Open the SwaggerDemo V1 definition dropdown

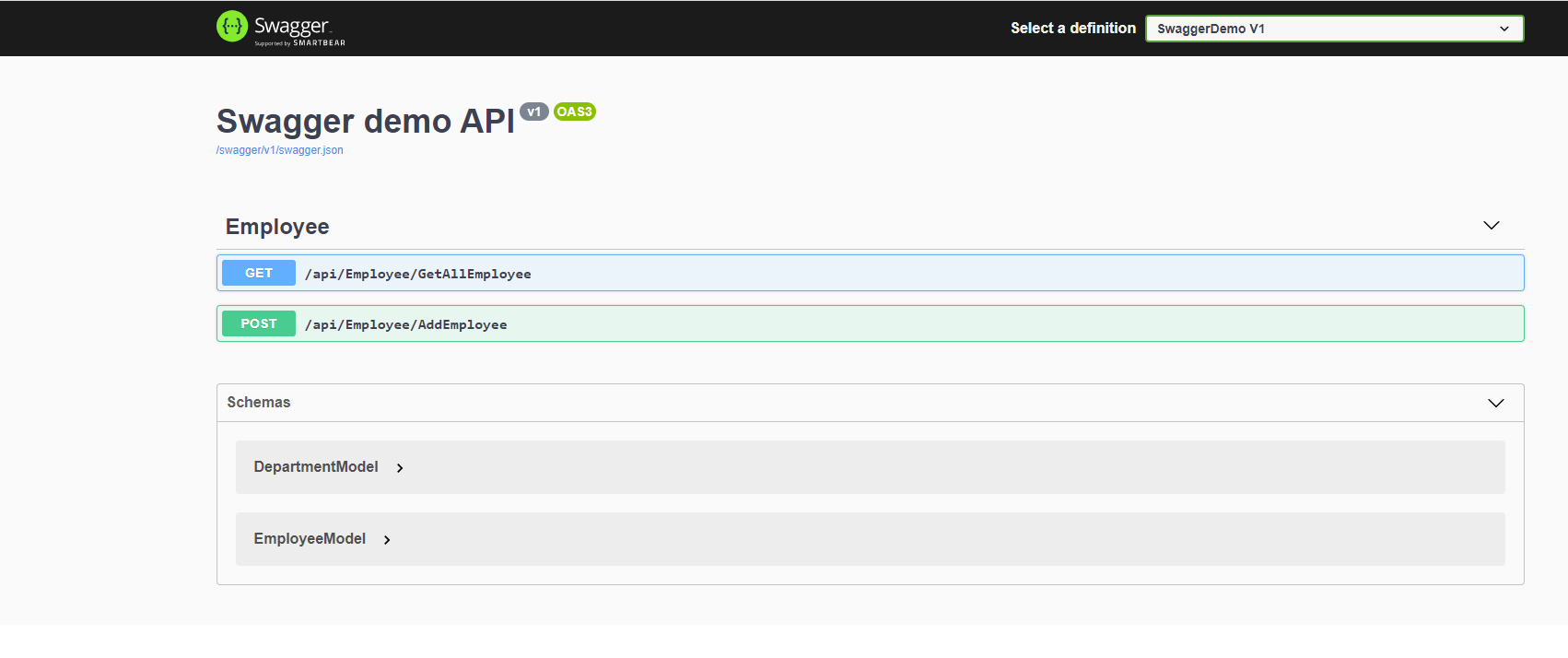click(x=1334, y=29)
